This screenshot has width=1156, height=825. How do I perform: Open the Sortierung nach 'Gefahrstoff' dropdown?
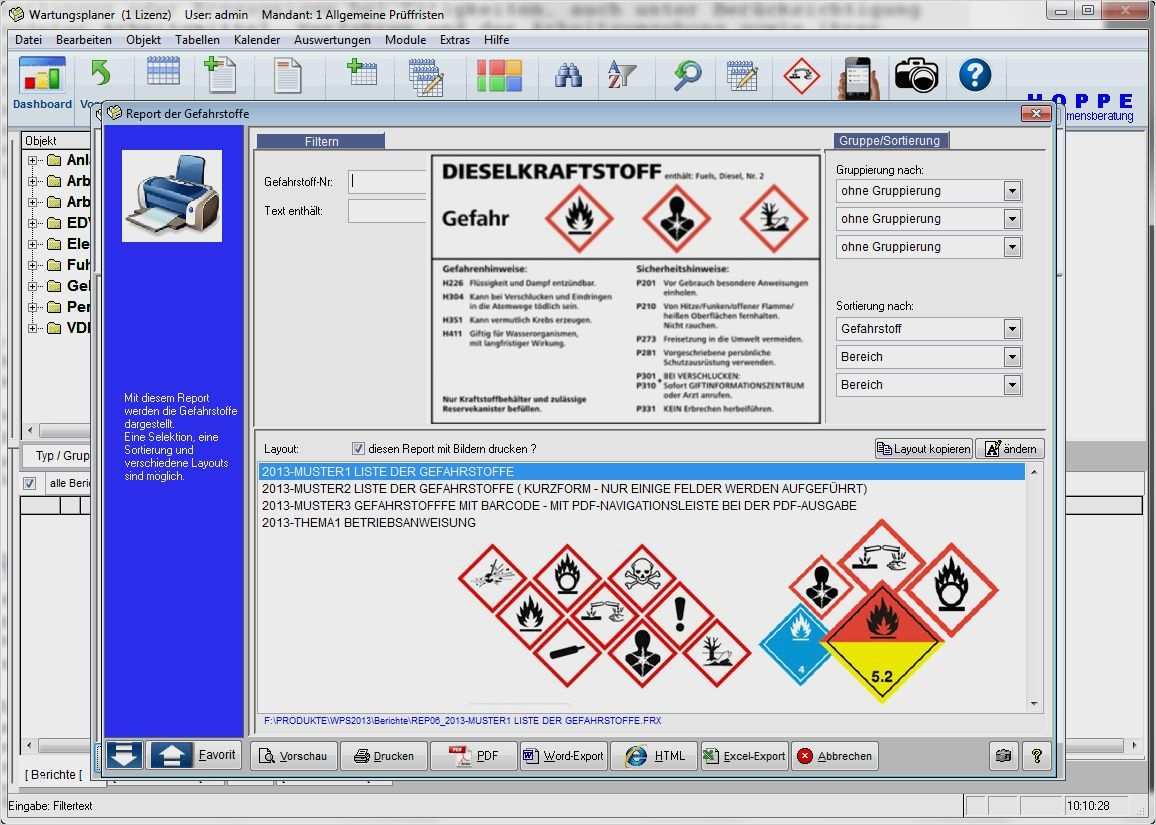click(x=1012, y=329)
